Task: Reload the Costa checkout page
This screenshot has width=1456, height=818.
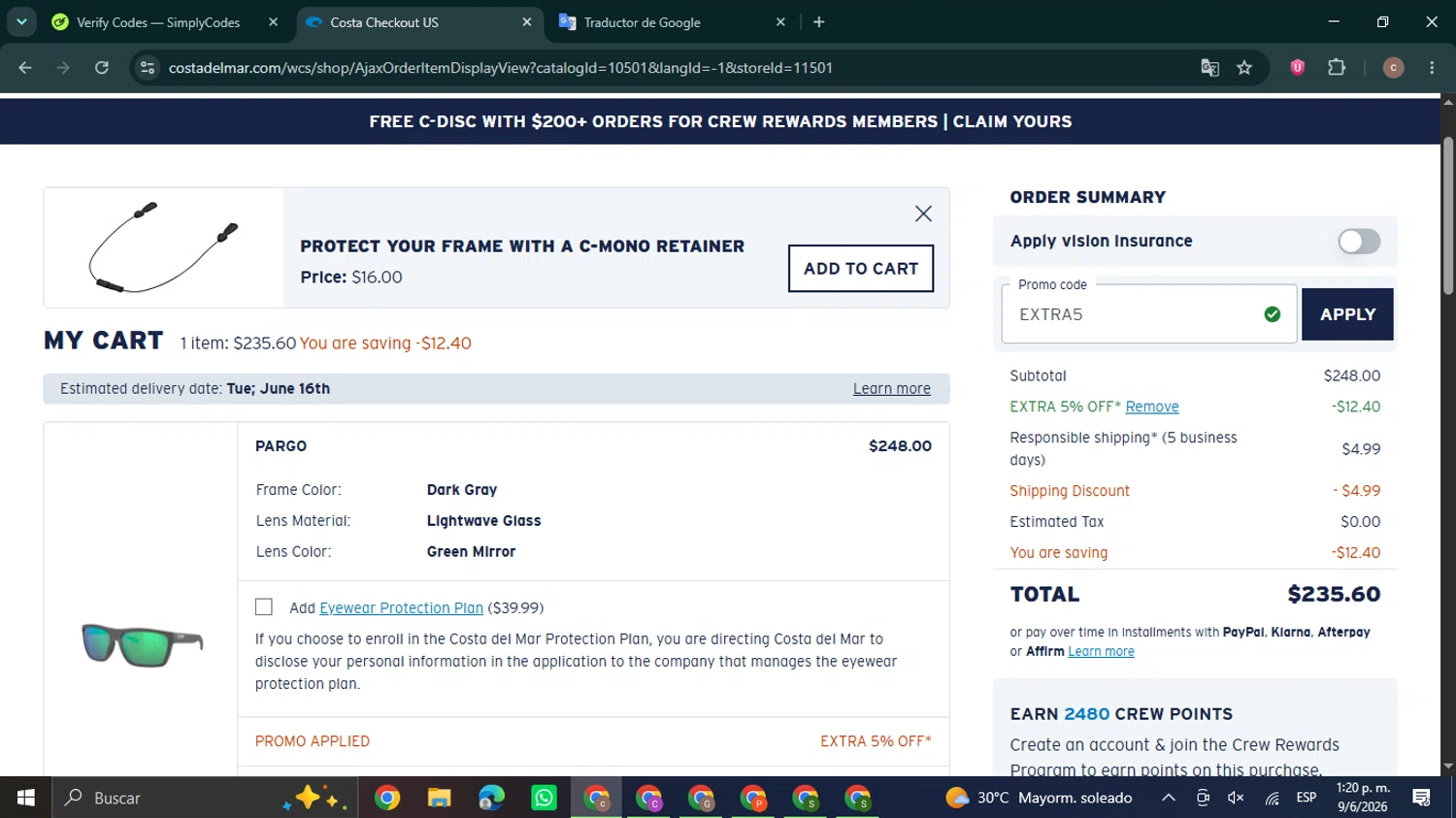Action: (x=102, y=68)
